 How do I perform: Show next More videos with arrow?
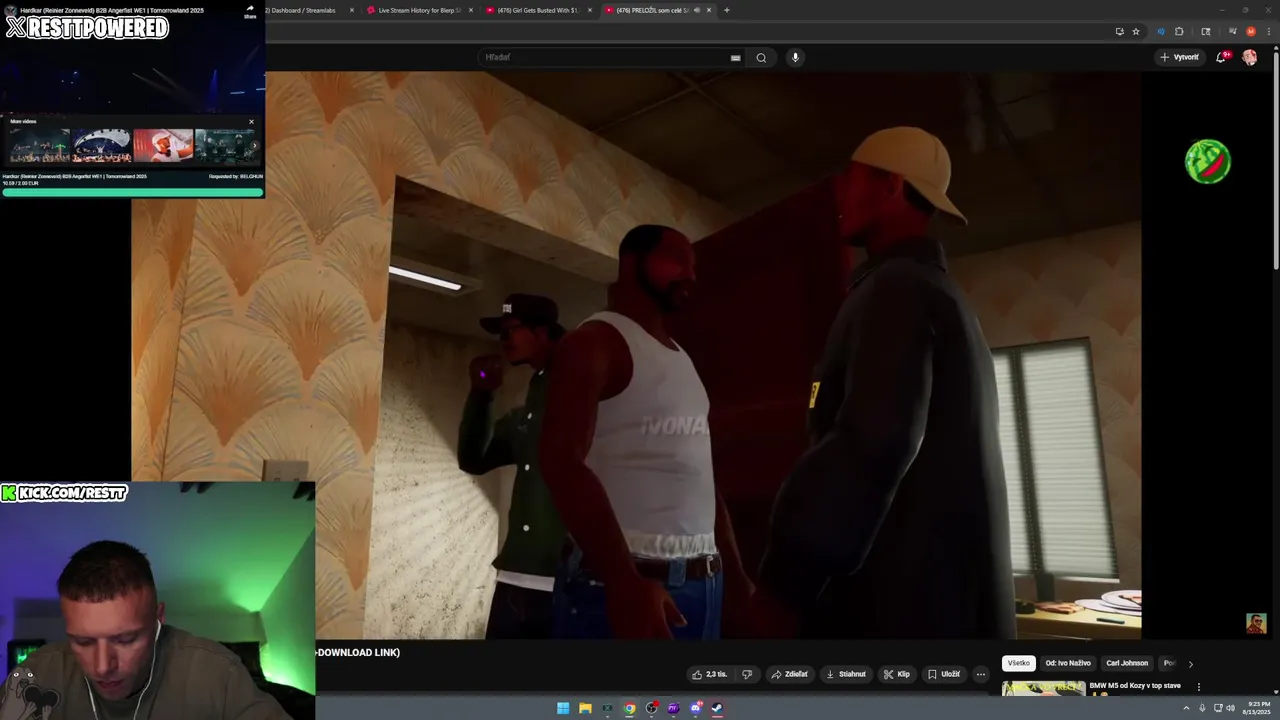(x=255, y=145)
